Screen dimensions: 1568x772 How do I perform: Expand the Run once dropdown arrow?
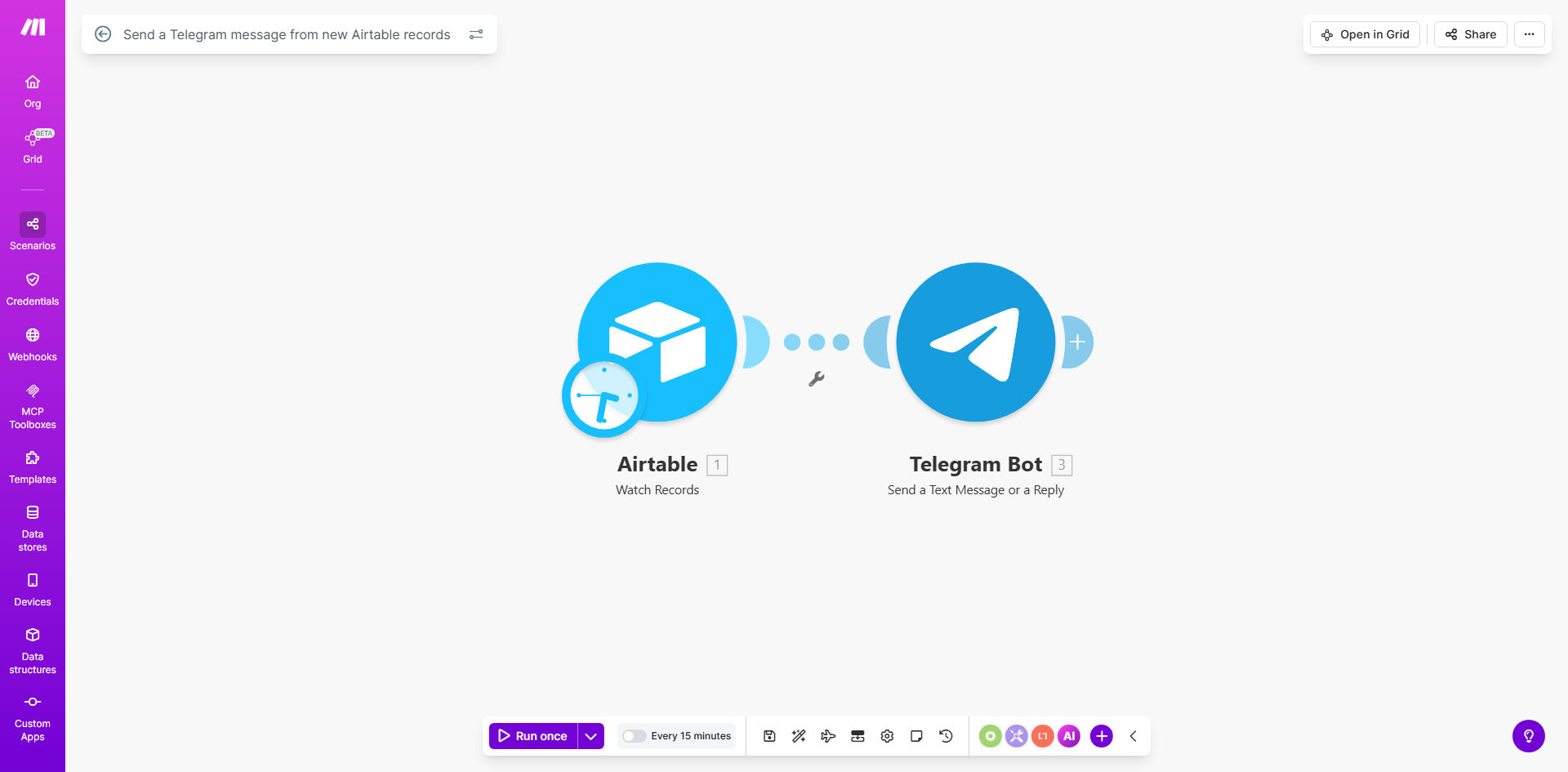591,736
